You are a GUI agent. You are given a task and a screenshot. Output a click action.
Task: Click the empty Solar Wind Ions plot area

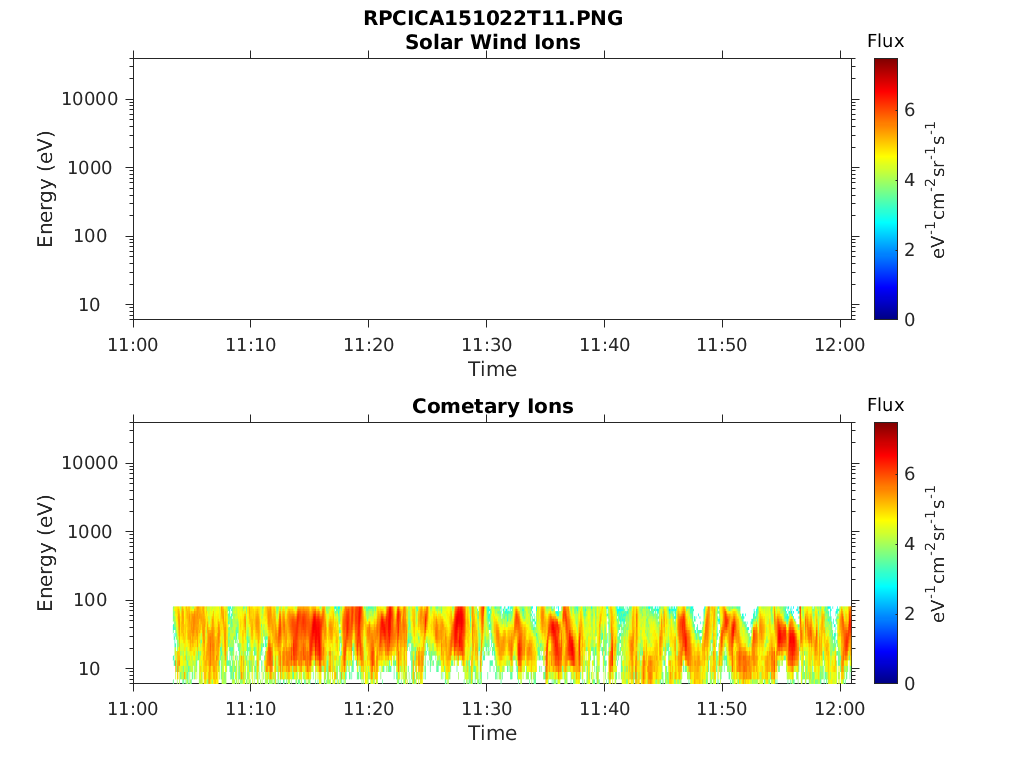[493, 189]
